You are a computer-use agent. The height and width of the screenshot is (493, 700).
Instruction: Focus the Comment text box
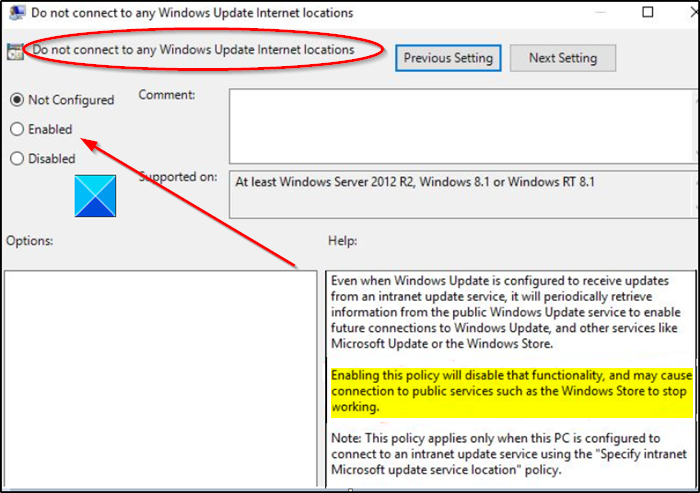point(462,126)
